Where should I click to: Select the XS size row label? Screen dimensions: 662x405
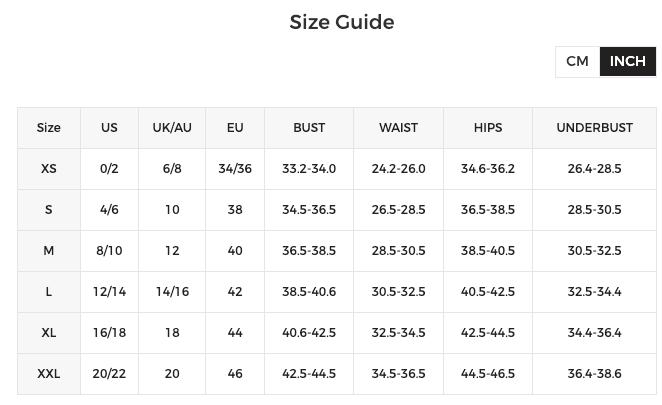pyautogui.click(x=49, y=169)
